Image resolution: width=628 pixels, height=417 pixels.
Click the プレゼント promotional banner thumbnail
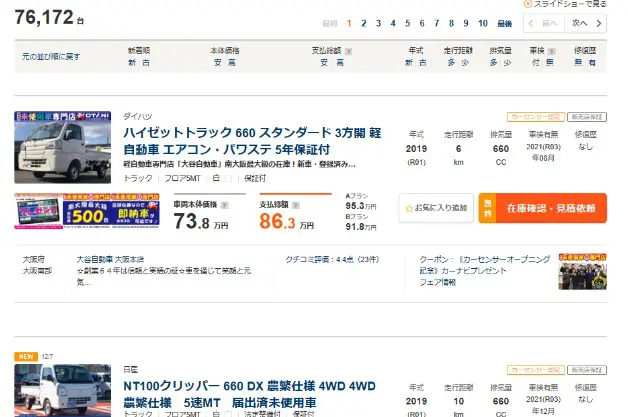click(x=38, y=211)
